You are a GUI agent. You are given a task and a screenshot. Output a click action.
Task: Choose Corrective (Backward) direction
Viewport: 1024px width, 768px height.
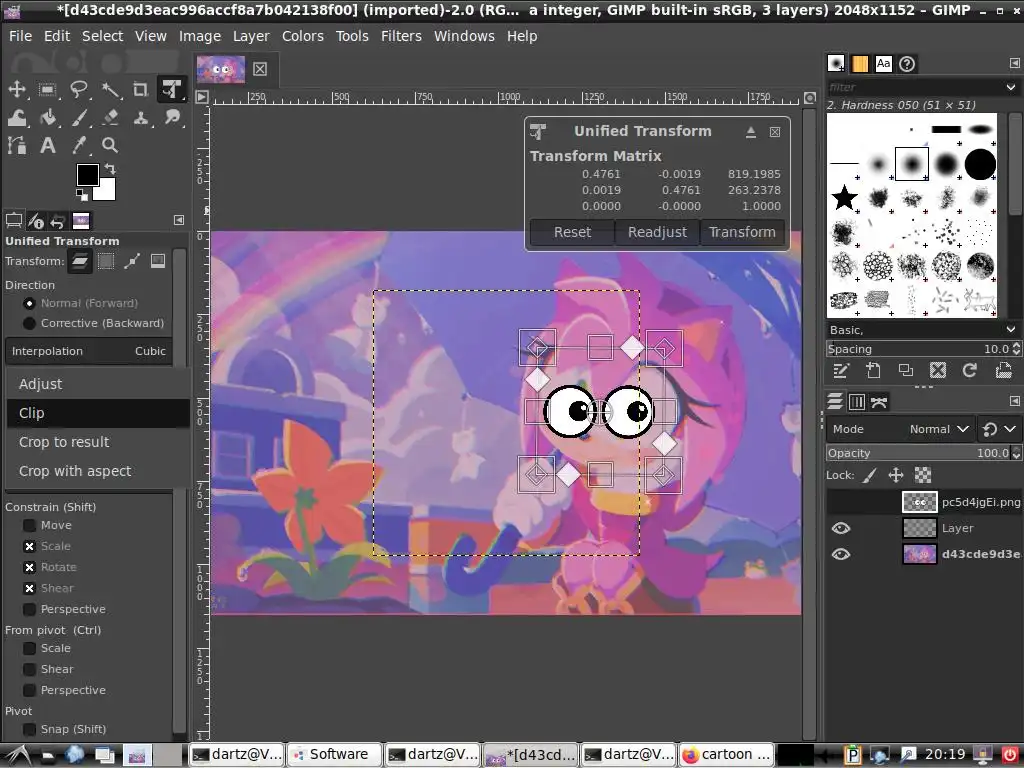click(93, 323)
